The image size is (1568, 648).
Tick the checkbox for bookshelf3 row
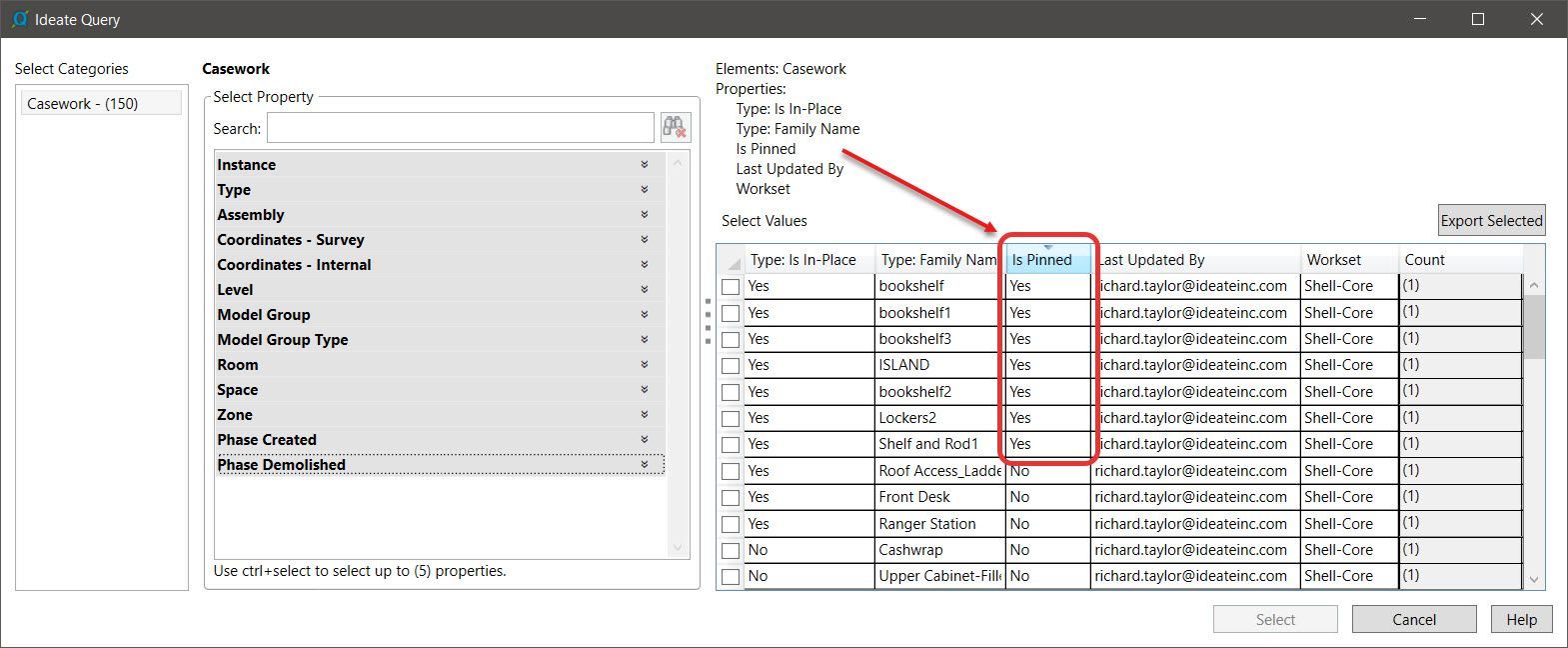pos(731,339)
